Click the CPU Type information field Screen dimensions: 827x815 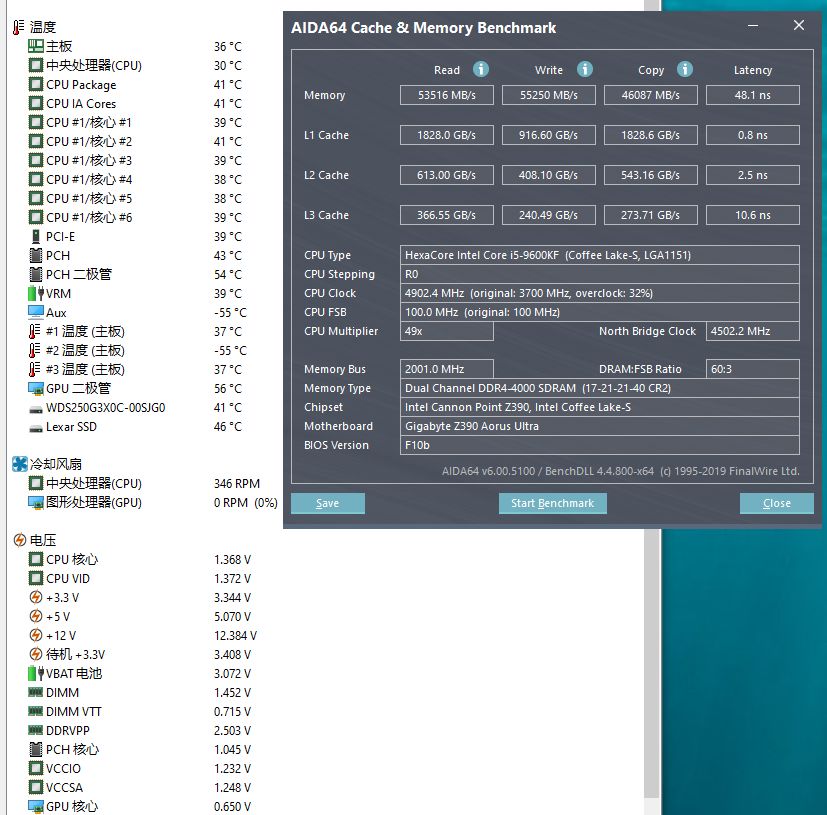coord(599,255)
